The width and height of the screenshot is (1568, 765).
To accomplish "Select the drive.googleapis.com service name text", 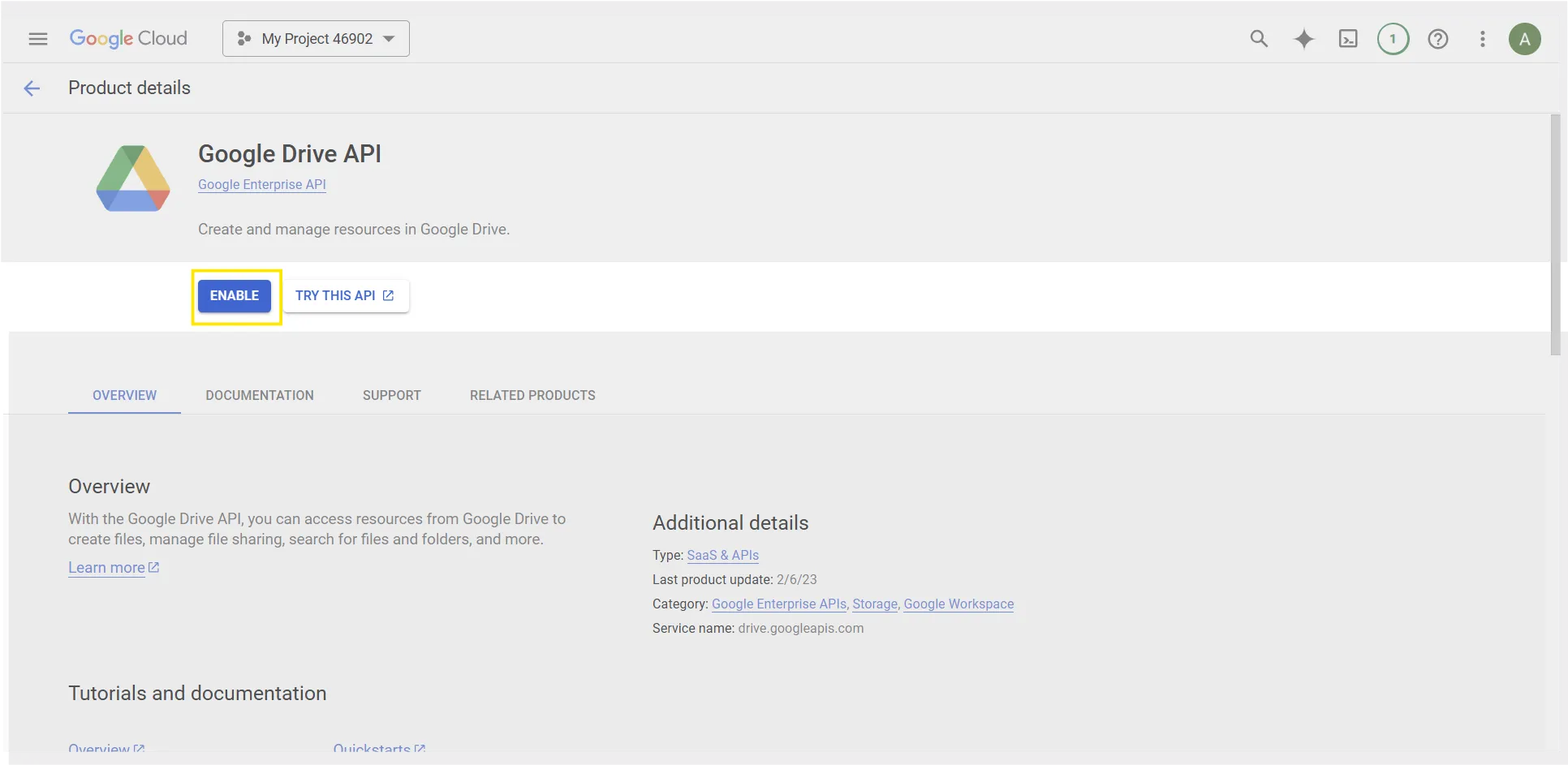I will tap(801, 629).
